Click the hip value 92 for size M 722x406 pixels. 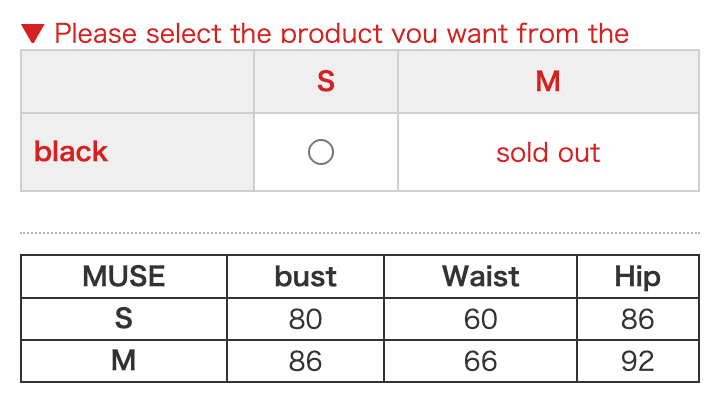[x=637, y=361]
